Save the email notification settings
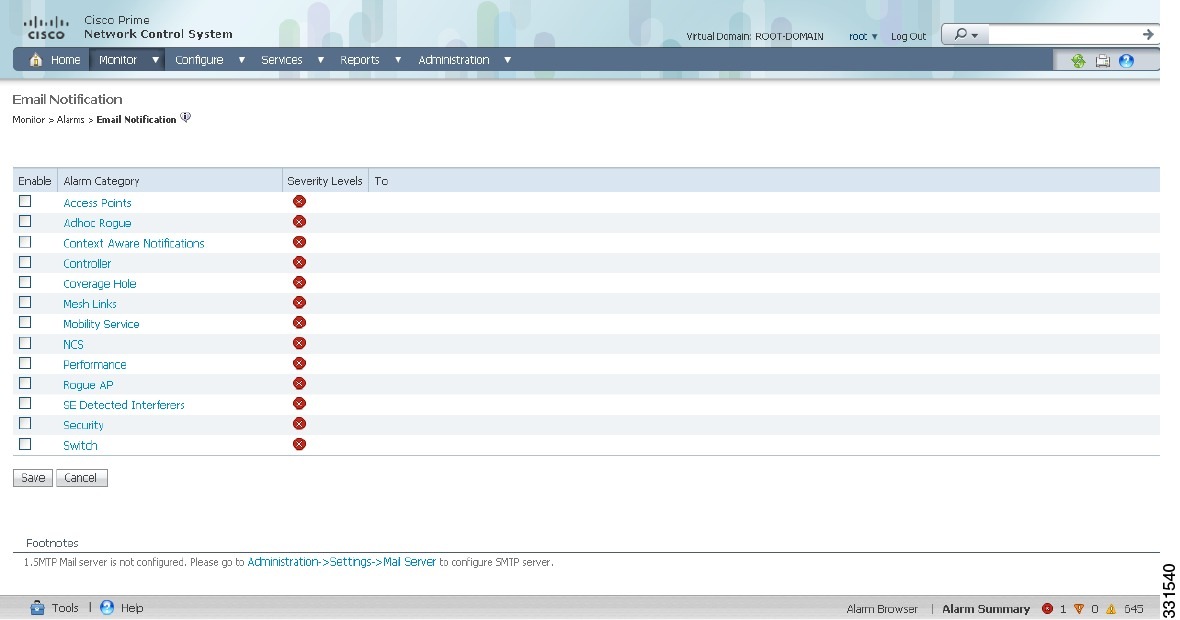This screenshot has height=620, width=1180. [33, 478]
